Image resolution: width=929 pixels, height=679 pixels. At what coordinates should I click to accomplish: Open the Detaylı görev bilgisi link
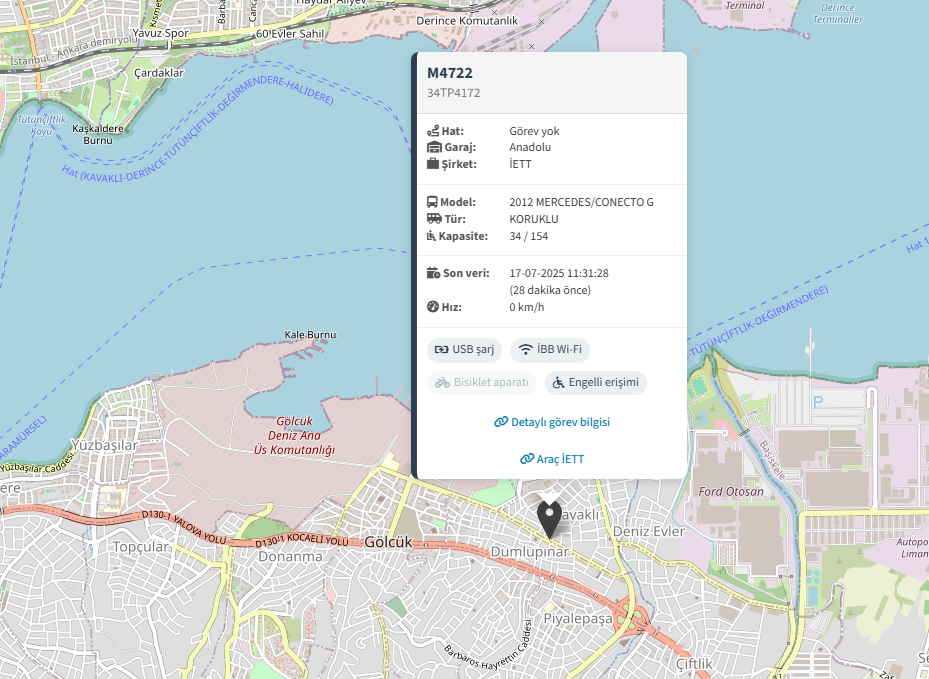(552, 422)
